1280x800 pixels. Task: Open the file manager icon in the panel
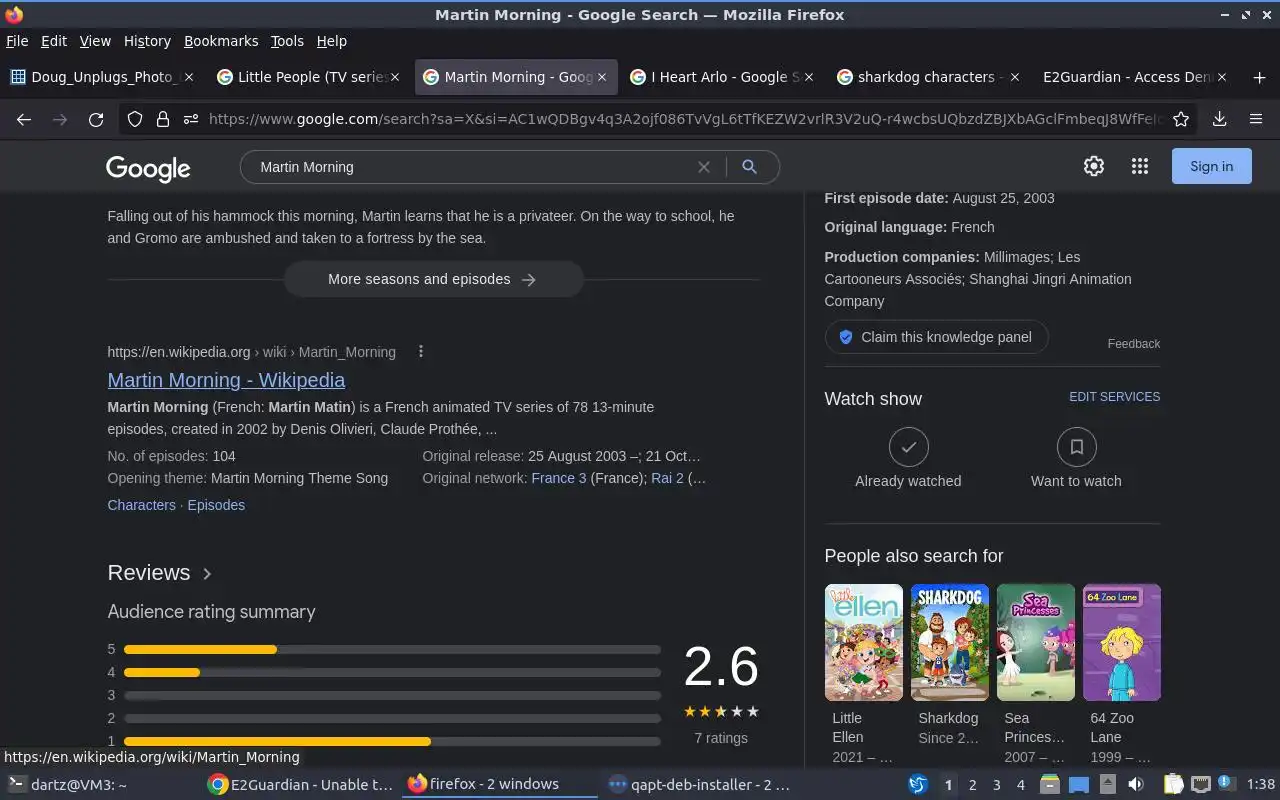point(1050,785)
